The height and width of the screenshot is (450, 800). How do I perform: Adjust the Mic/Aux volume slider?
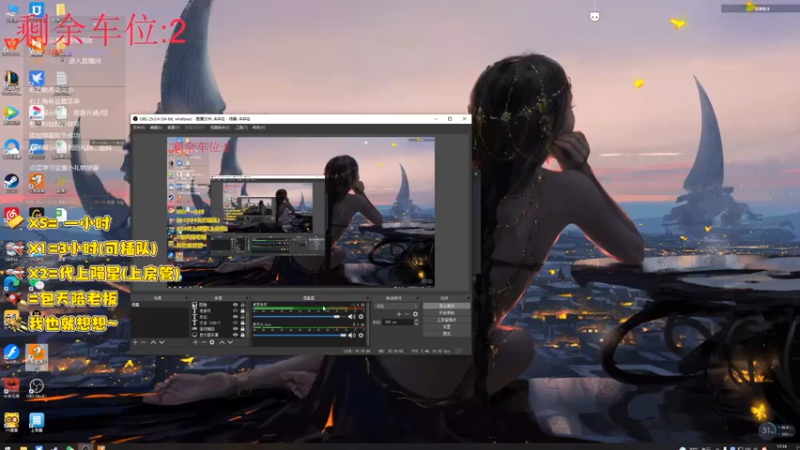pyautogui.click(x=299, y=335)
